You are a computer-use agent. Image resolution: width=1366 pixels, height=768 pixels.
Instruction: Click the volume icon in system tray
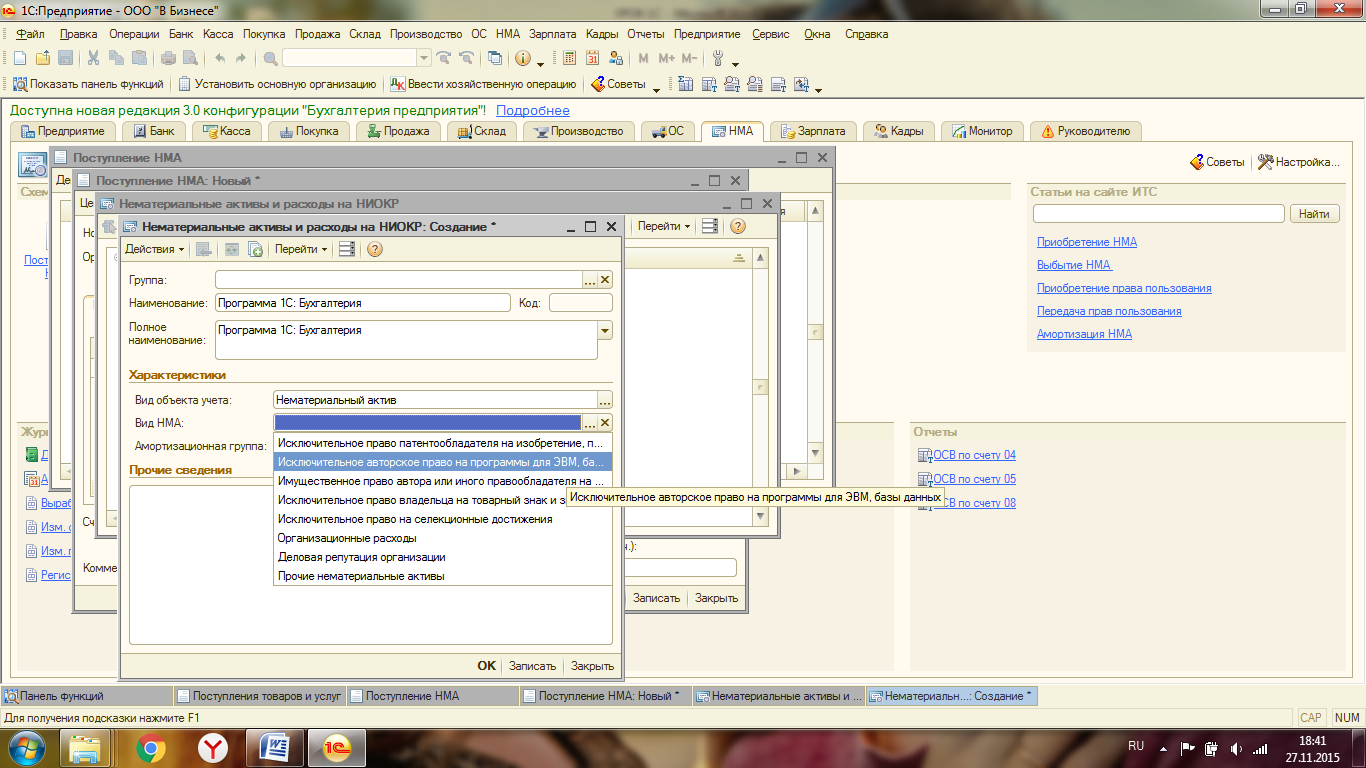point(1236,747)
